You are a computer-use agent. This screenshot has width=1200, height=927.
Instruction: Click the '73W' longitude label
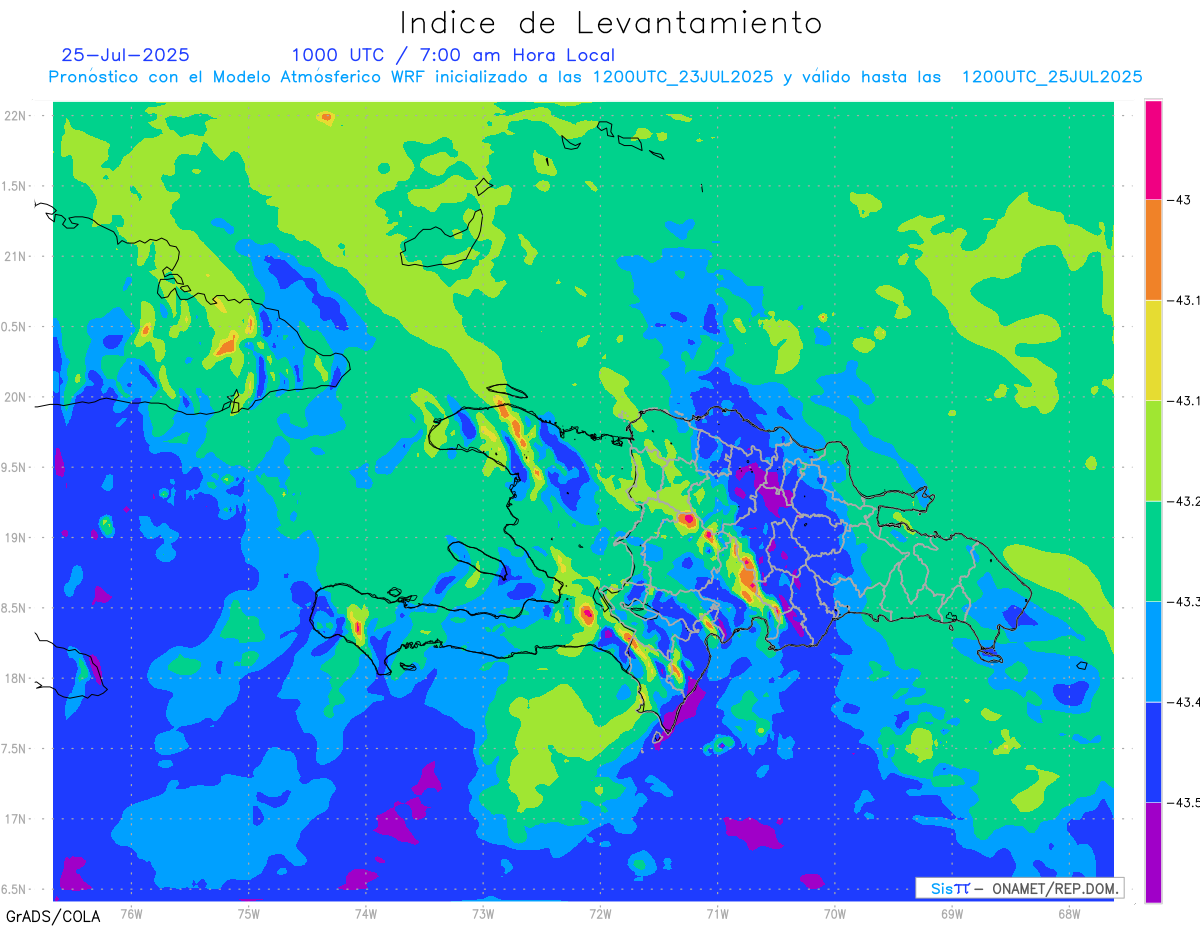coord(483,913)
